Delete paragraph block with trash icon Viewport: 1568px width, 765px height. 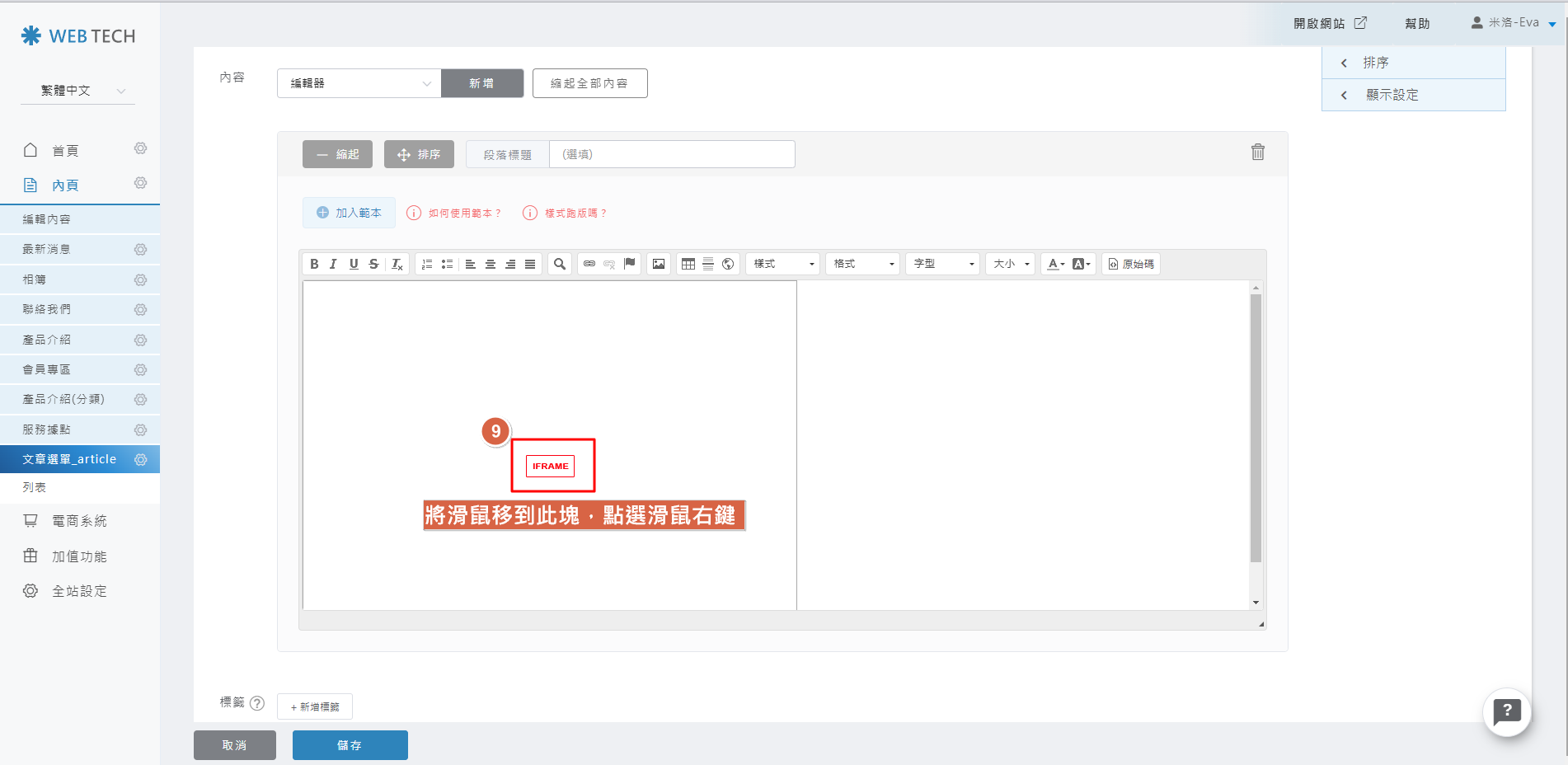1257,153
